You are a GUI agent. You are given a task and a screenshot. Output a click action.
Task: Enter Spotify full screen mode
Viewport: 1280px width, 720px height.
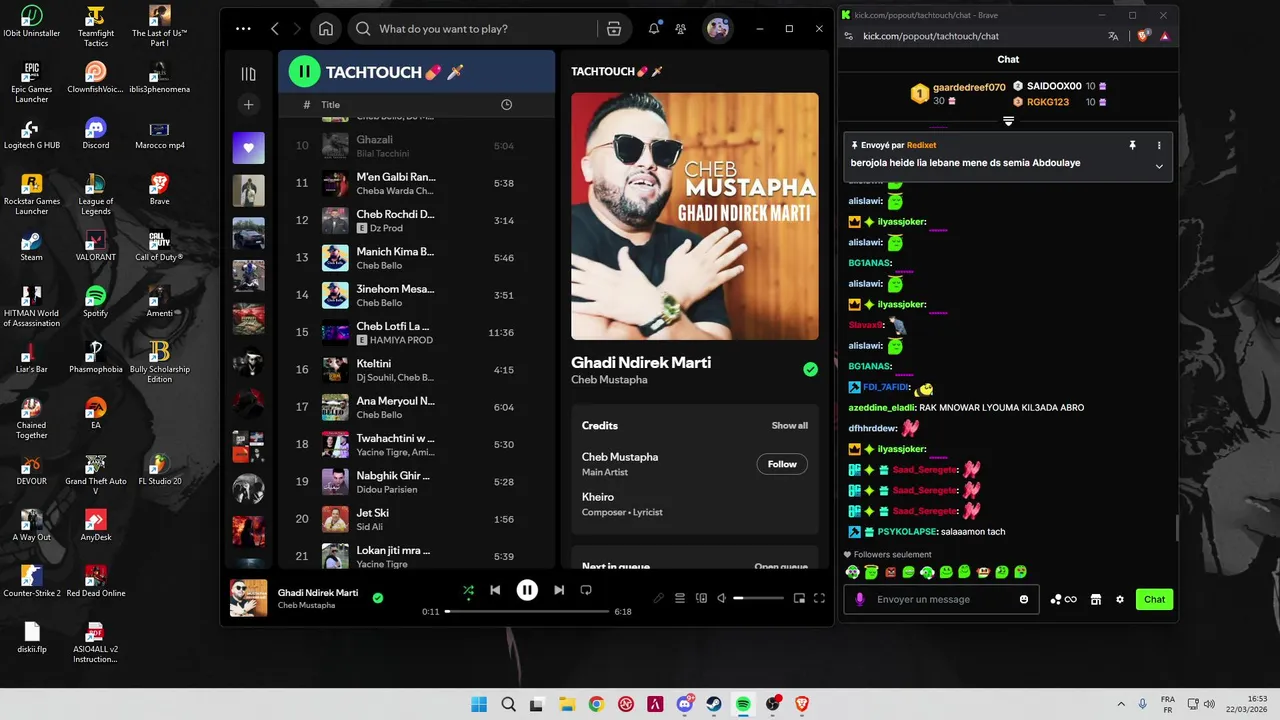(x=819, y=598)
